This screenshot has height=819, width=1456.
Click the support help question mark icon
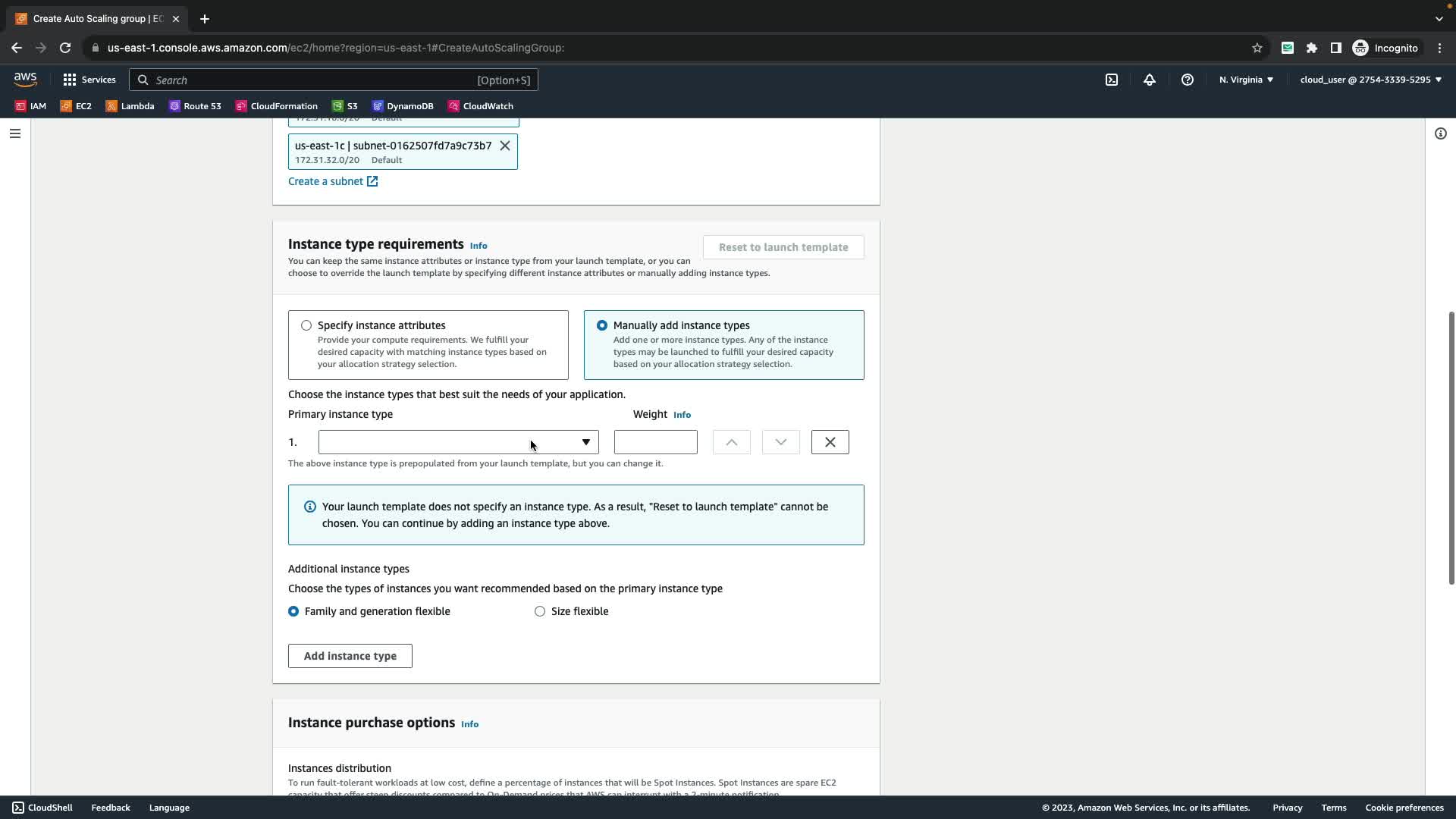[1188, 80]
